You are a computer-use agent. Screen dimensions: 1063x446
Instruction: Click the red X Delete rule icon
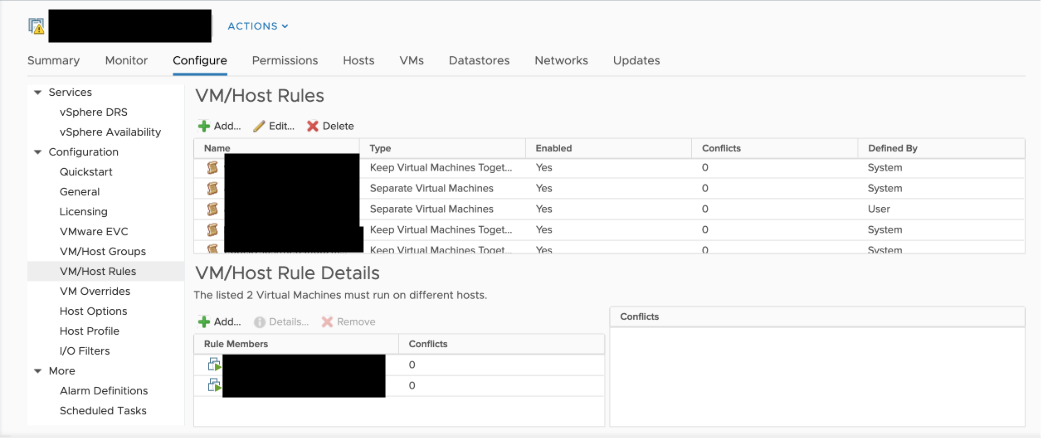313,126
